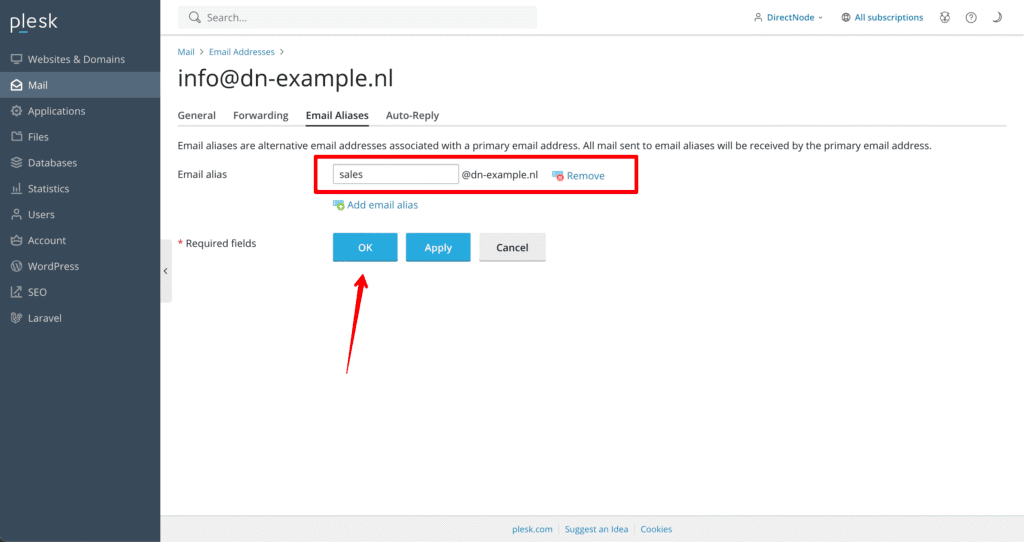Click the help question mark icon
The width and height of the screenshot is (1024, 542).
point(970,17)
